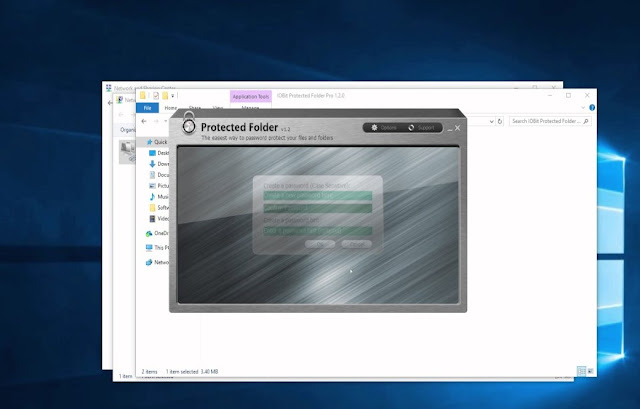The image size is (640, 409).
Task: Open the Home ribbon tab
Action: click(171, 108)
